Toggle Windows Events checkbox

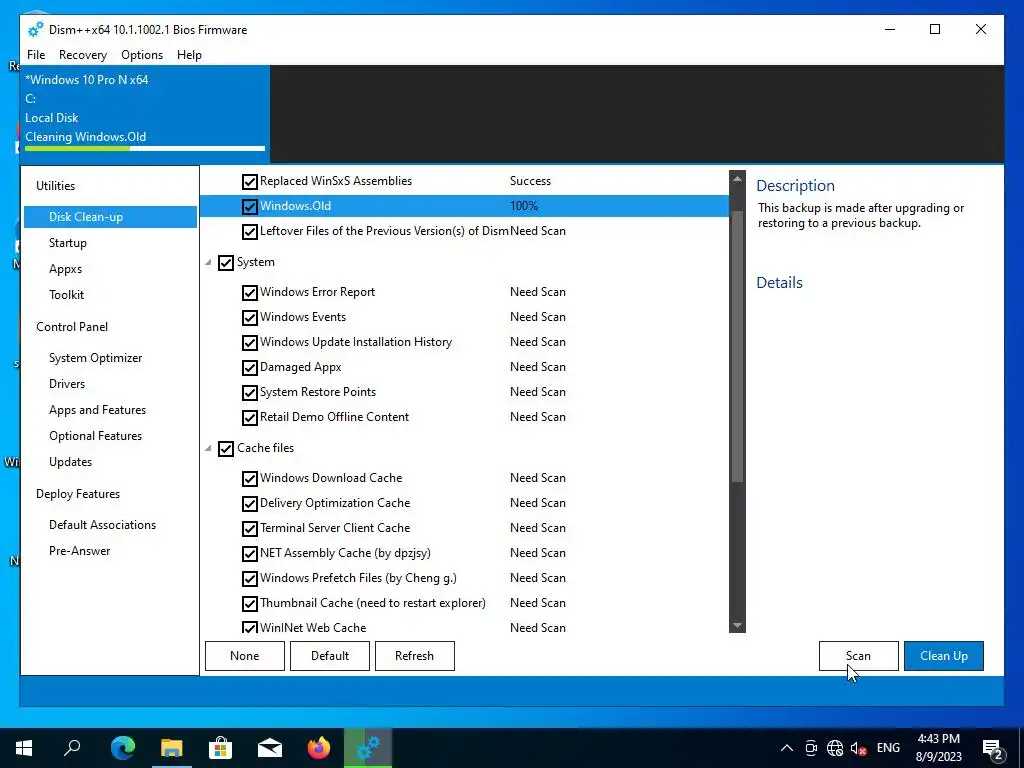point(249,317)
